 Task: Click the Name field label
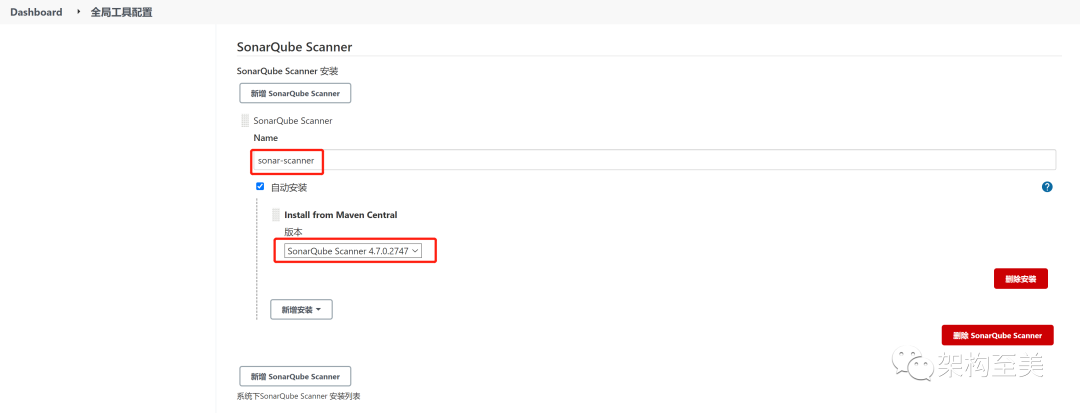coord(266,138)
